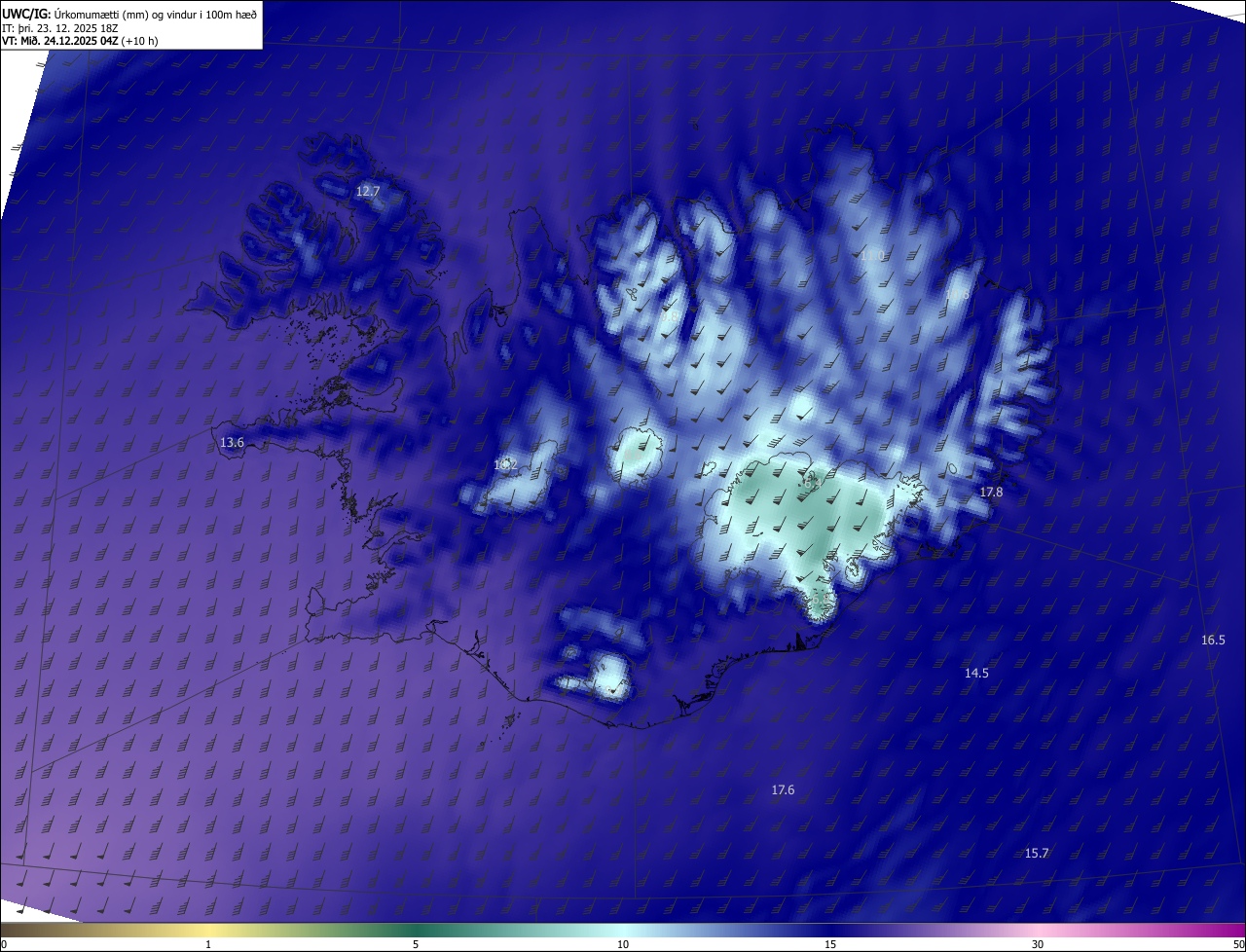The image size is (1246, 952).
Task: Click the '50' label on the color scale
Action: pos(1238,944)
